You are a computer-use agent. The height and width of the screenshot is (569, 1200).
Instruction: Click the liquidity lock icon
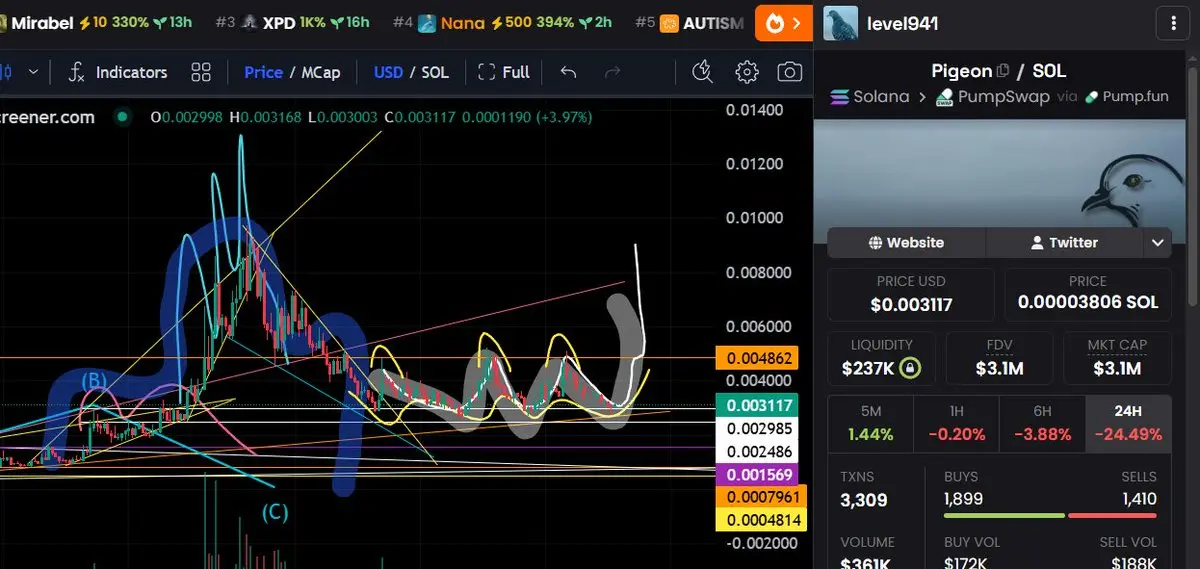click(x=909, y=368)
